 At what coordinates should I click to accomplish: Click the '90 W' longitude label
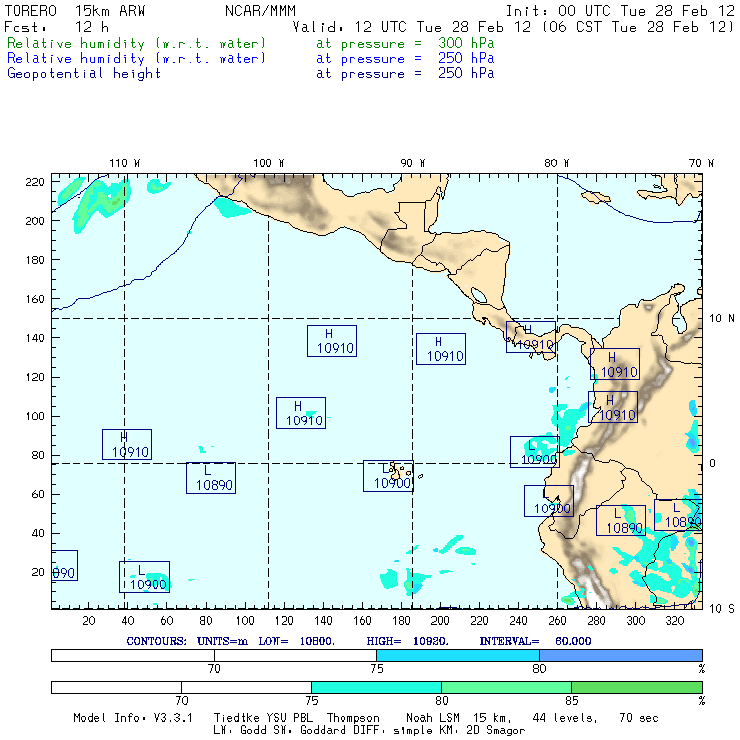412,163
